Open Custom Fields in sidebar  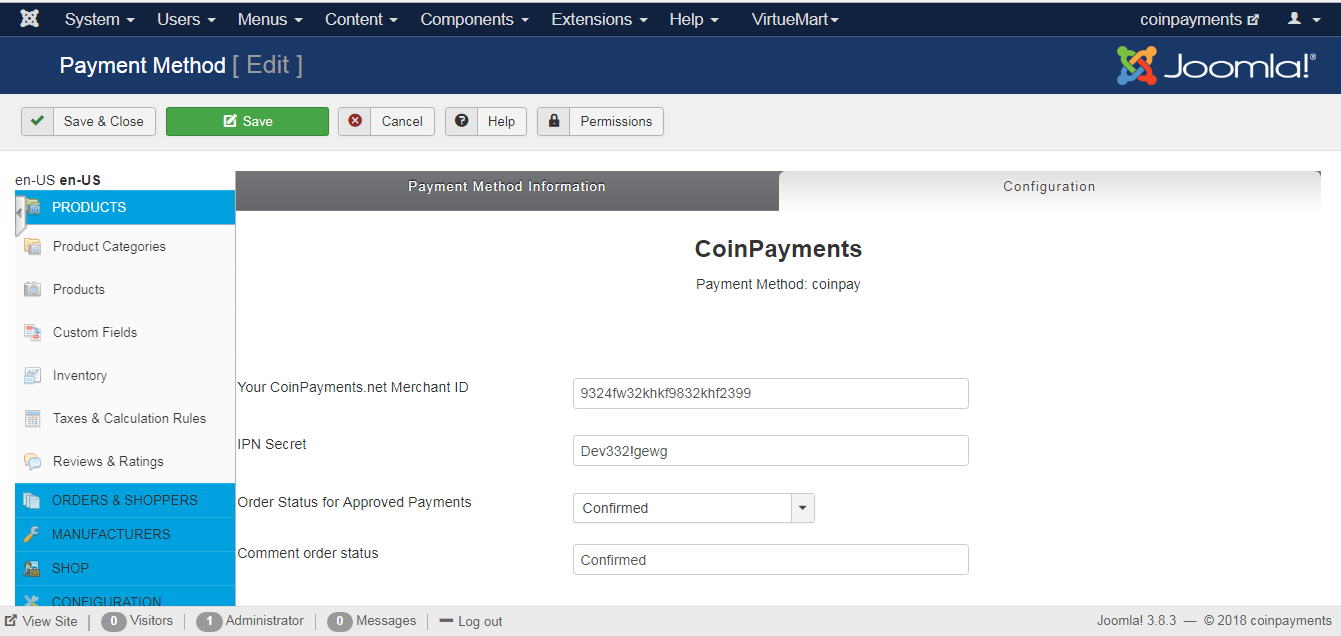95,332
